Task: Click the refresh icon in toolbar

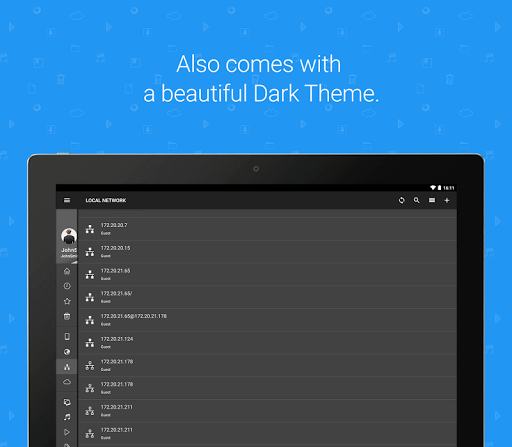Action: point(402,200)
